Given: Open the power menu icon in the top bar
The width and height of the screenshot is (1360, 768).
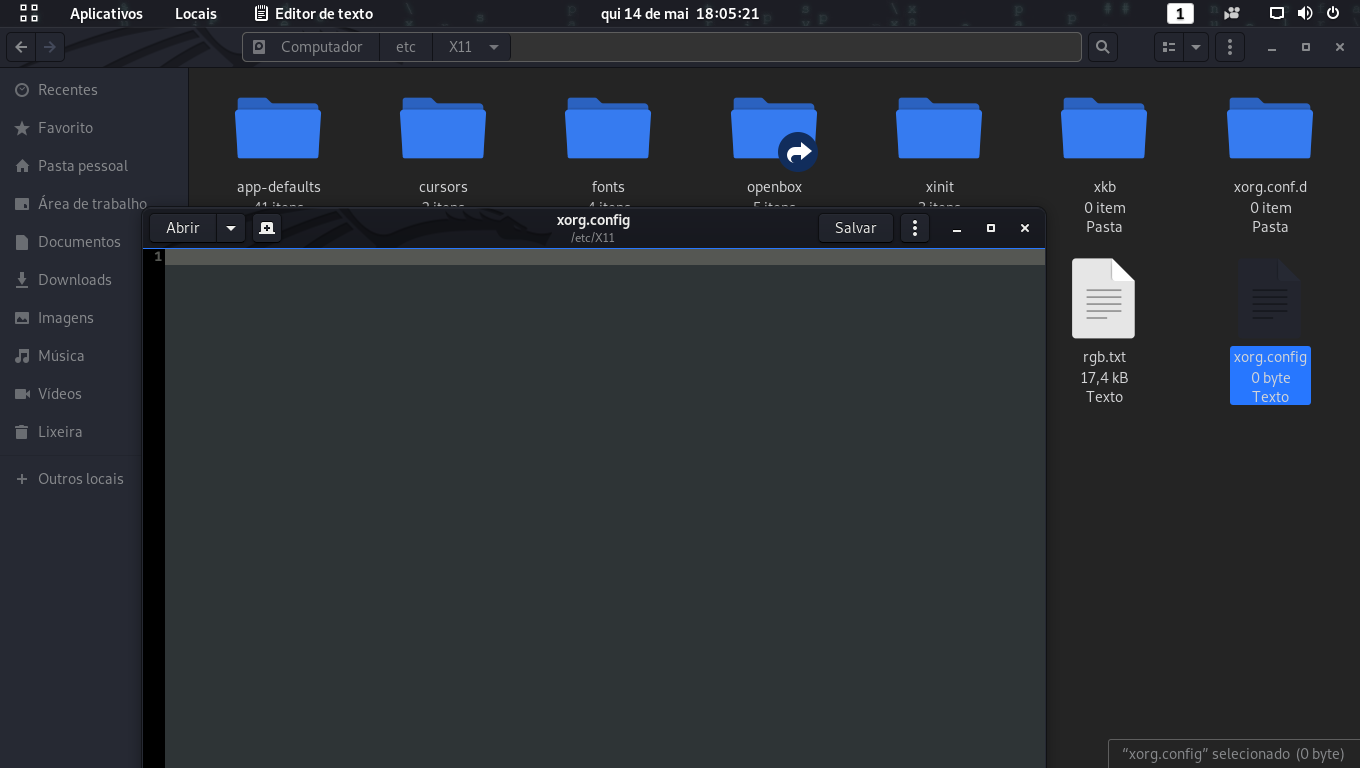Looking at the screenshot, I should pyautogui.click(x=1332, y=13).
